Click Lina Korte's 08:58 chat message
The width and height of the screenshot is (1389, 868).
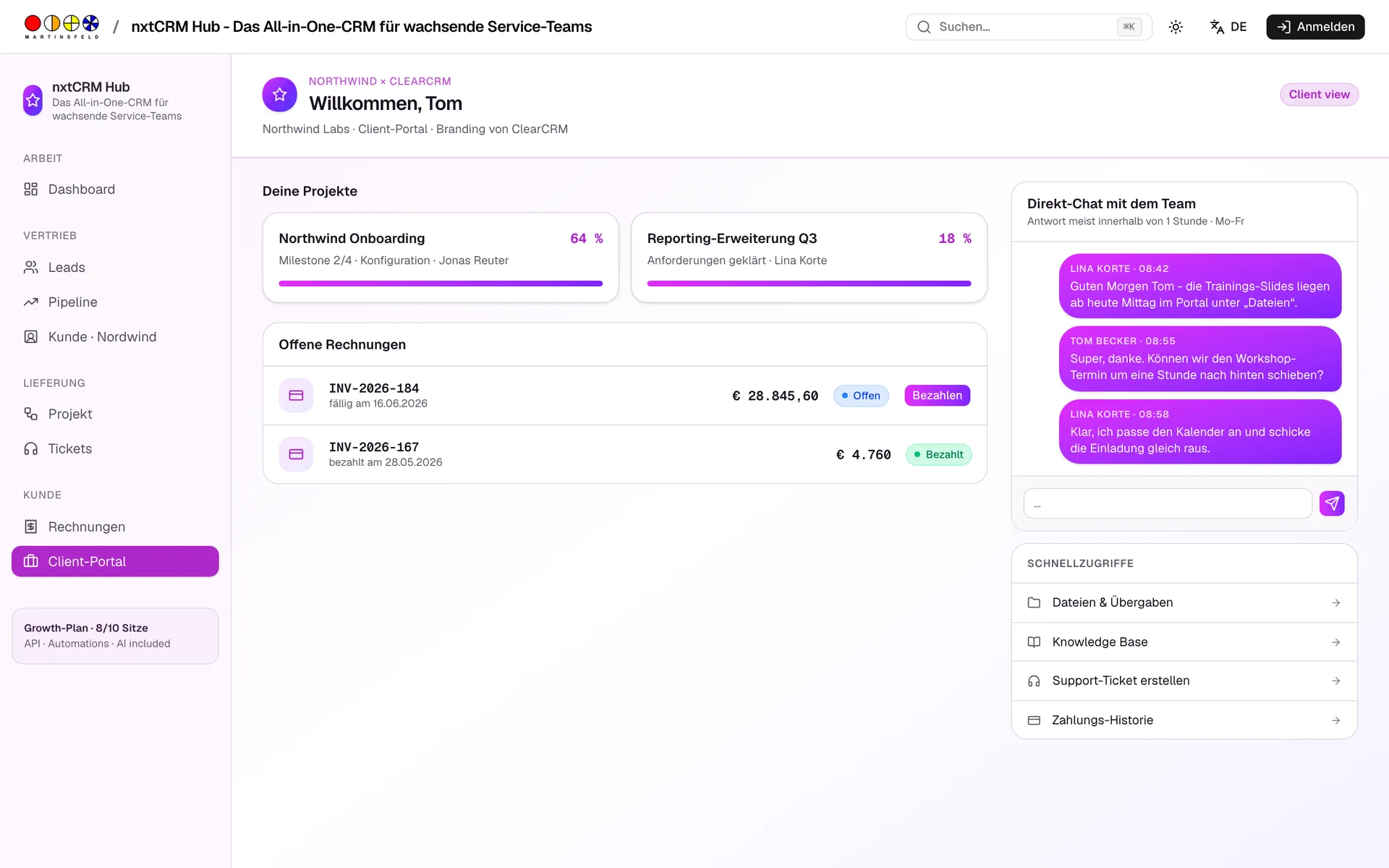tap(1200, 432)
